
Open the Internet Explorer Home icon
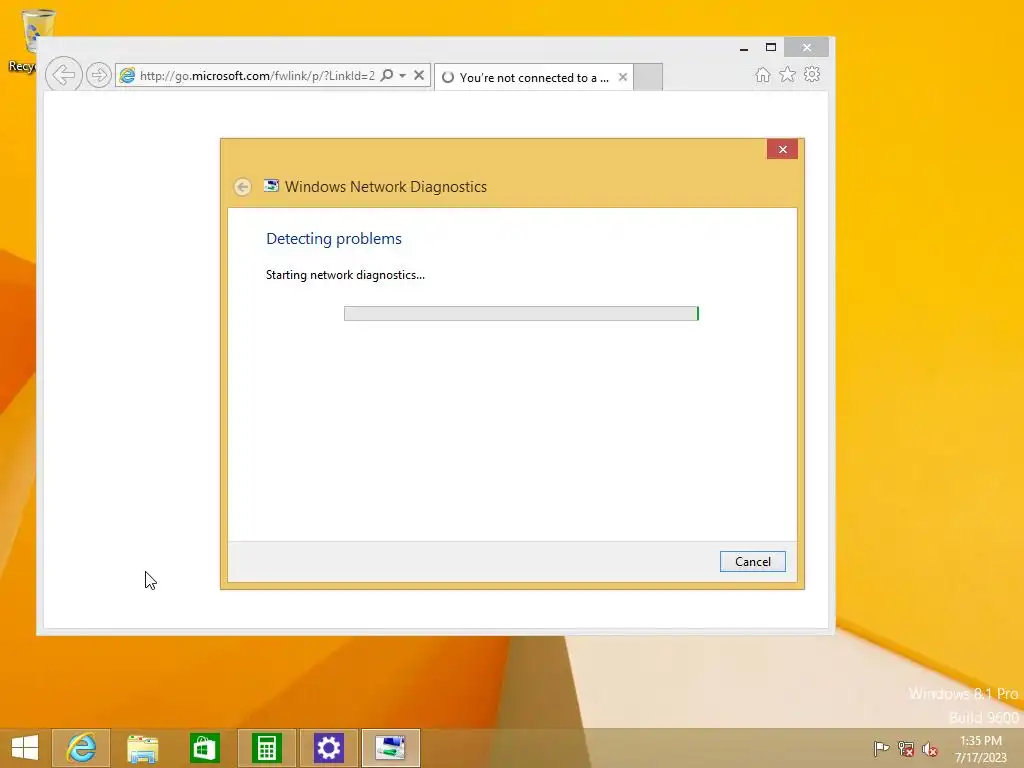tap(762, 74)
